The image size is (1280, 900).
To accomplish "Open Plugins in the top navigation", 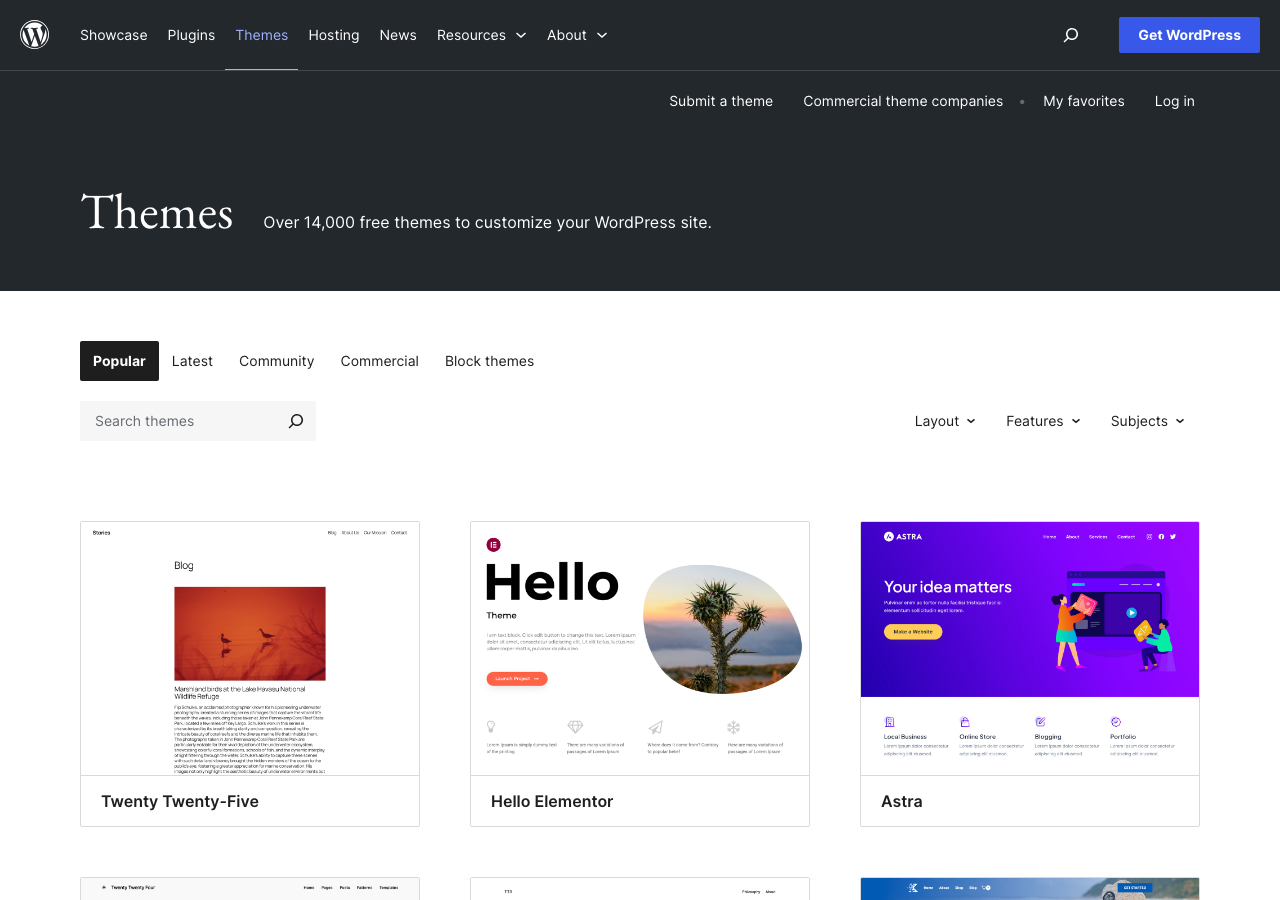I will tap(191, 35).
